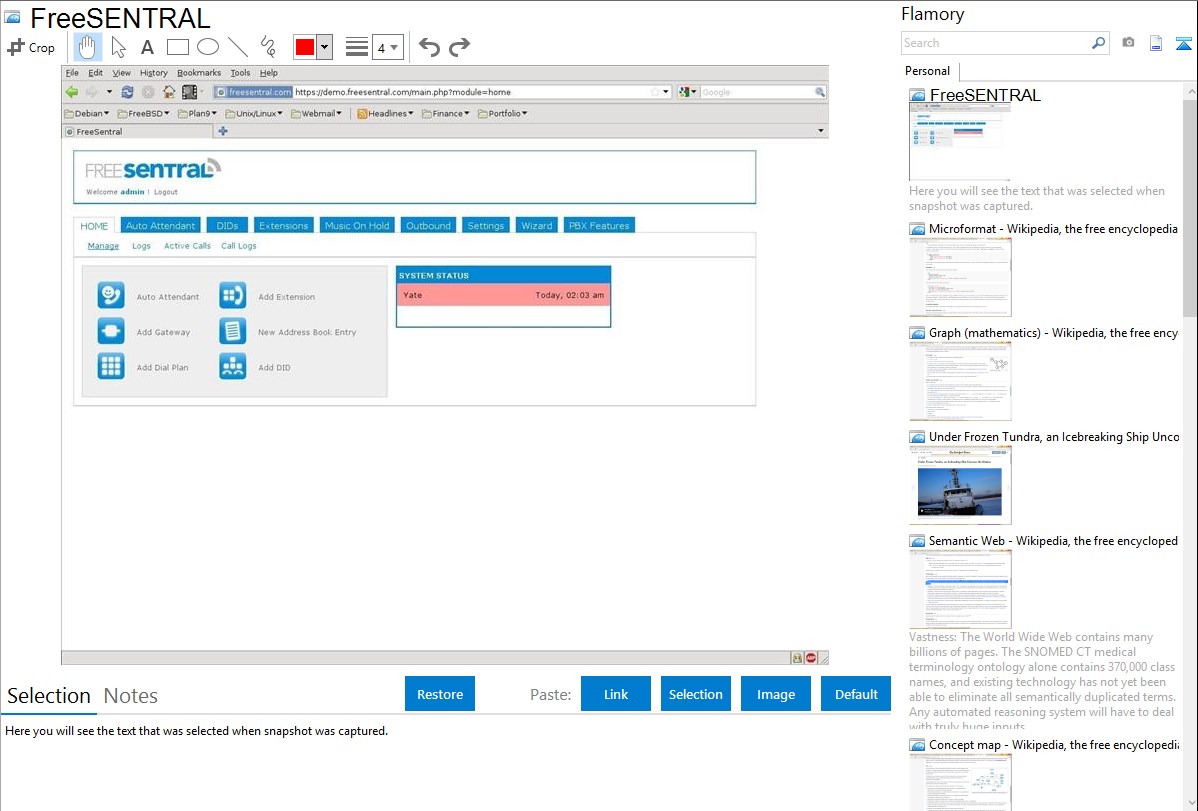
Task: Select the Auto Attendant tab
Action: point(160,225)
